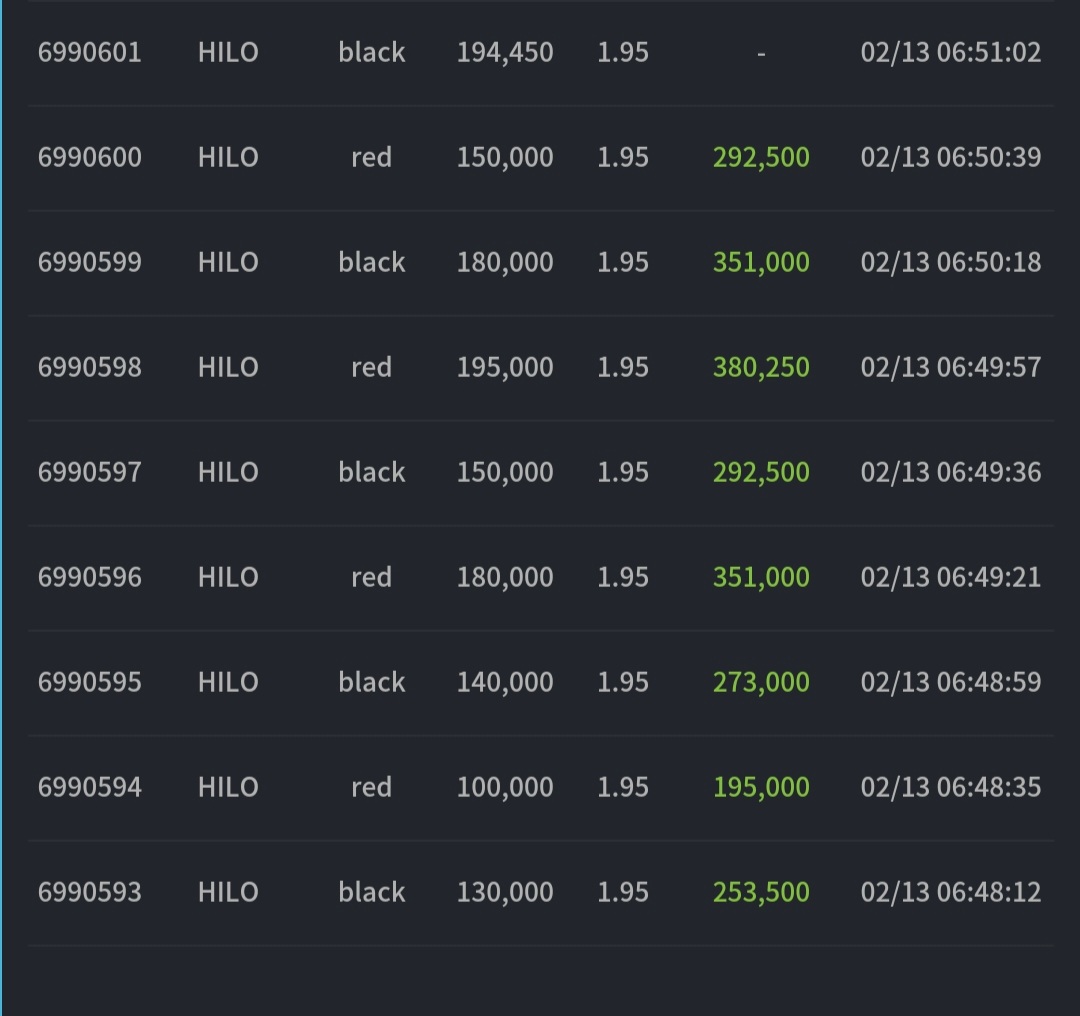Viewport: 1080px width, 1016px height.
Task: Select bet ID 6990593
Action: pyautogui.click(x=90, y=893)
